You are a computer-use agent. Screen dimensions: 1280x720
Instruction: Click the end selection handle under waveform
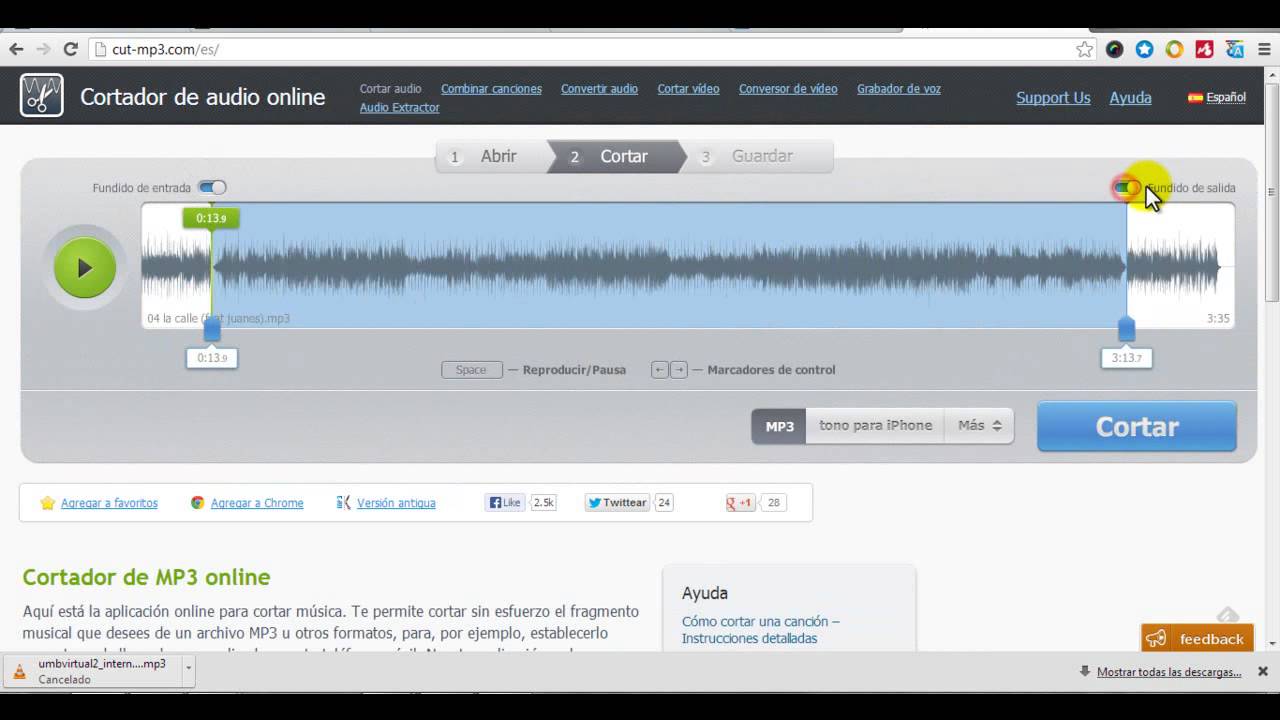click(x=1127, y=328)
